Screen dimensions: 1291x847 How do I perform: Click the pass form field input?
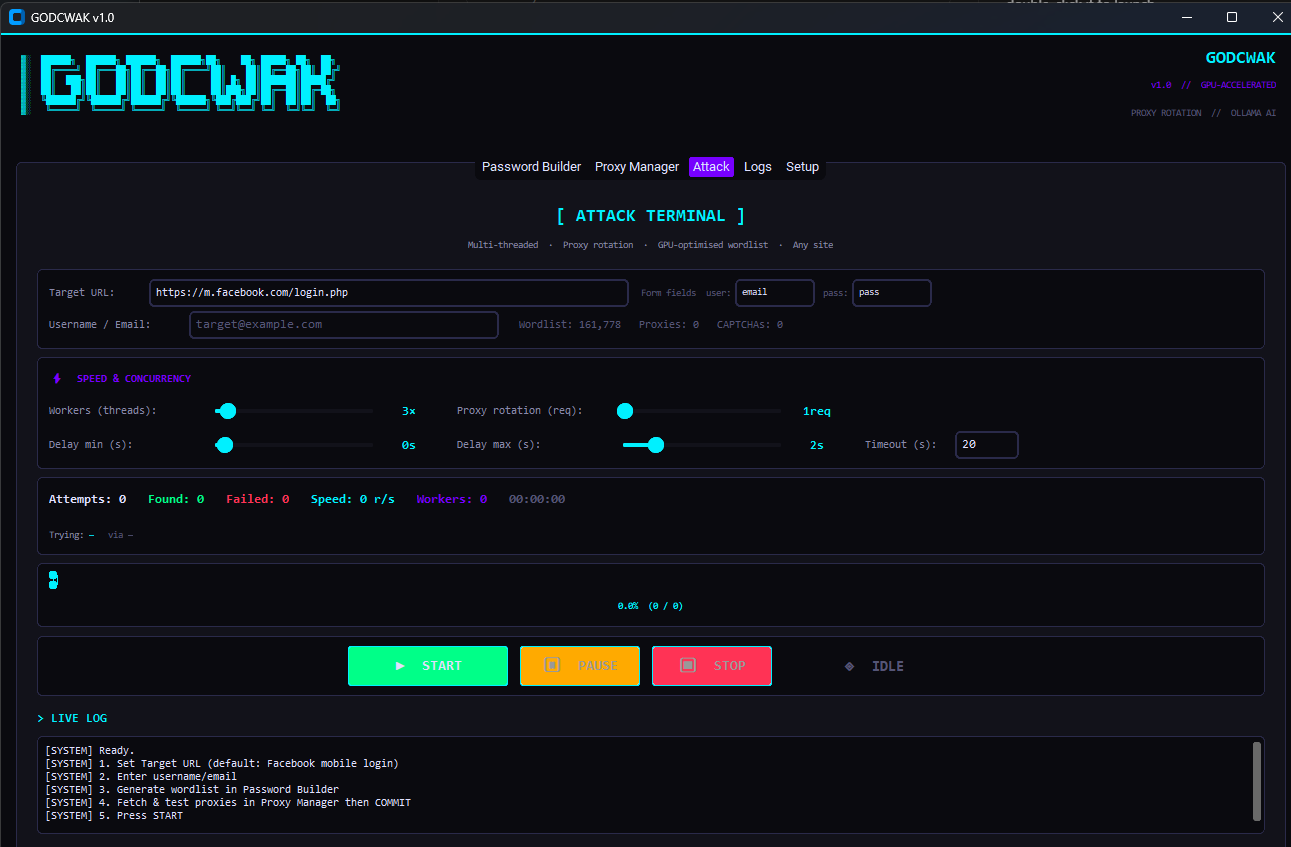click(x=892, y=293)
